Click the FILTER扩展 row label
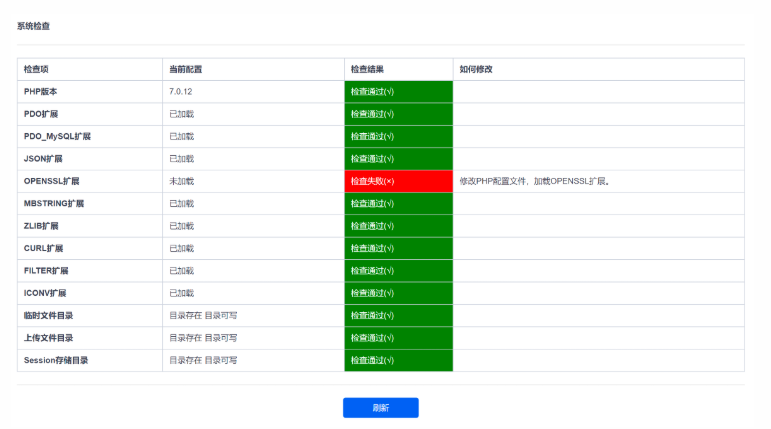The width and height of the screenshot is (771, 429). tap(46, 271)
